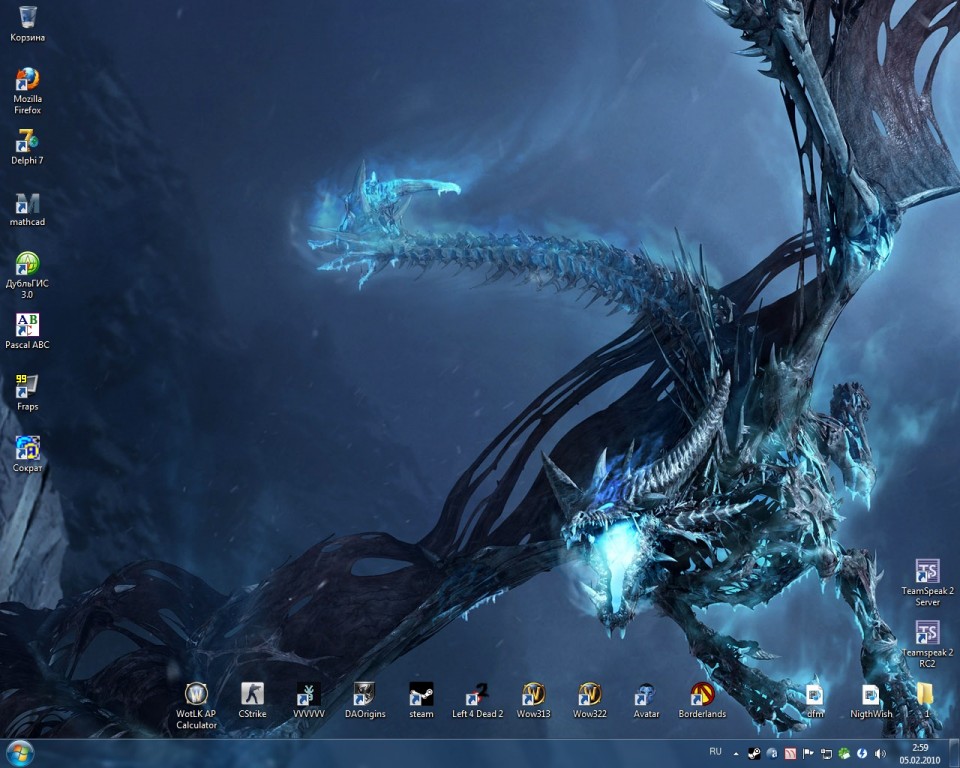Screen dimensions: 960x768
Task: Select the DAOrigins desktop shortcut
Action: (x=365, y=700)
